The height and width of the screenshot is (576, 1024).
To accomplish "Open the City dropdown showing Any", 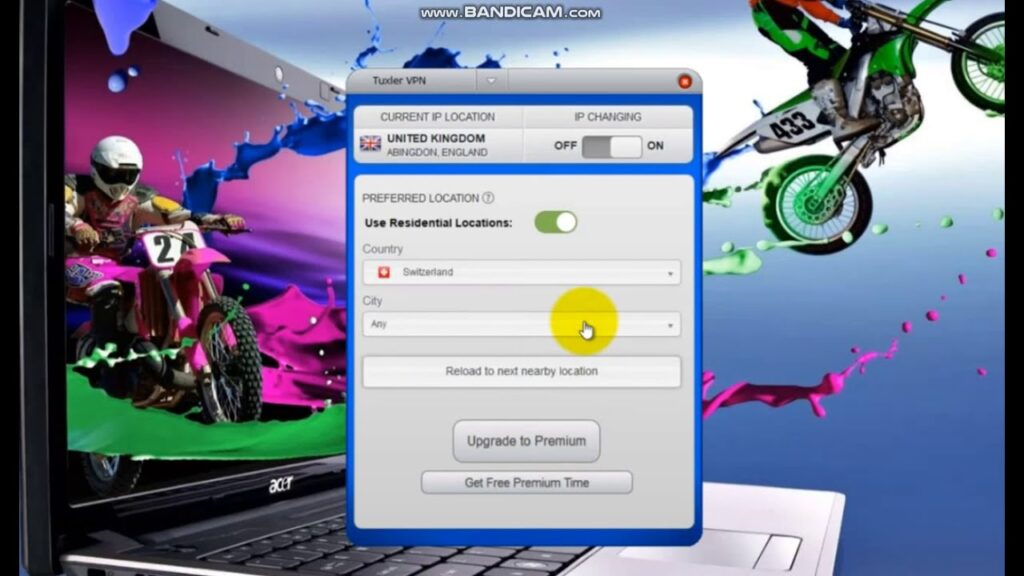I will pos(521,324).
